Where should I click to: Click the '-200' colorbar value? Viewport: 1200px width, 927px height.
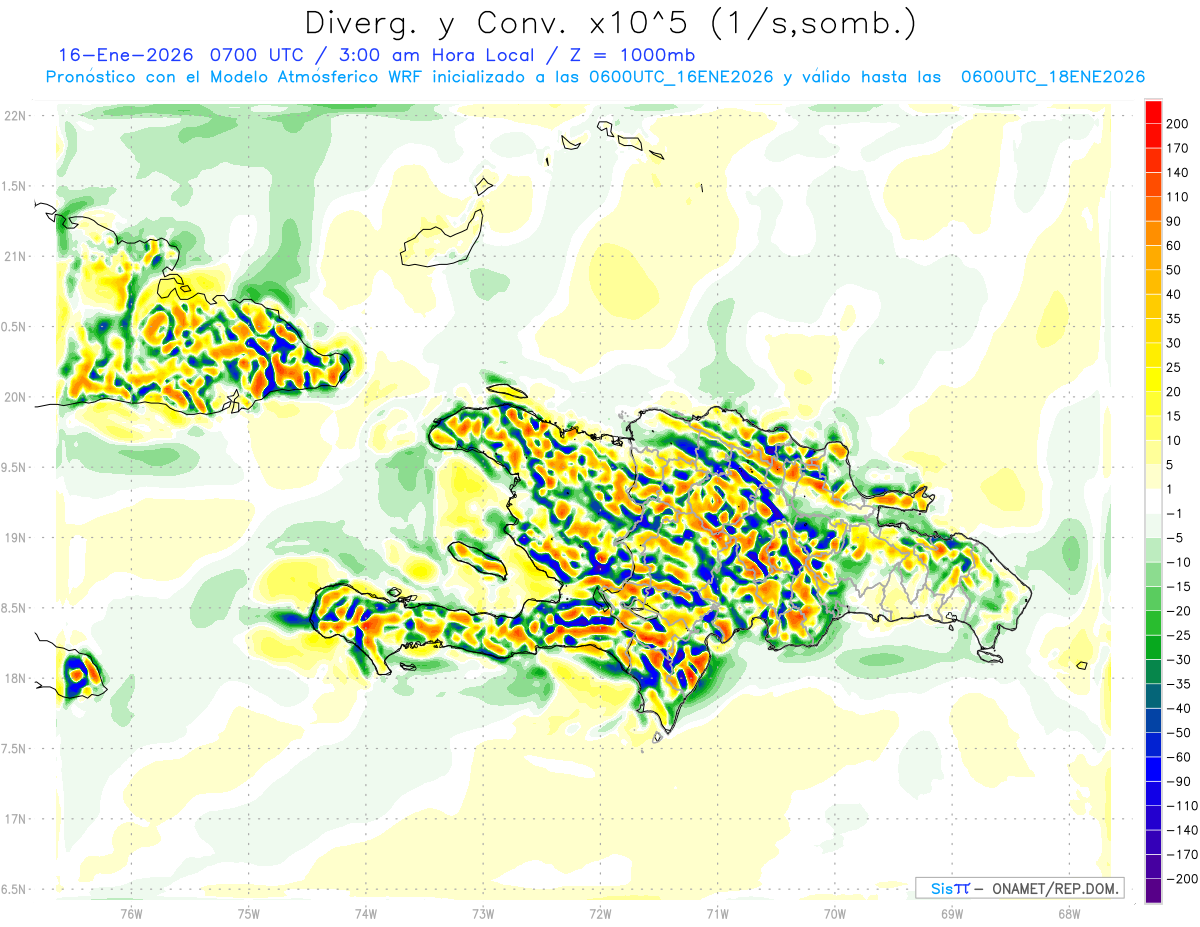(x=1183, y=879)
